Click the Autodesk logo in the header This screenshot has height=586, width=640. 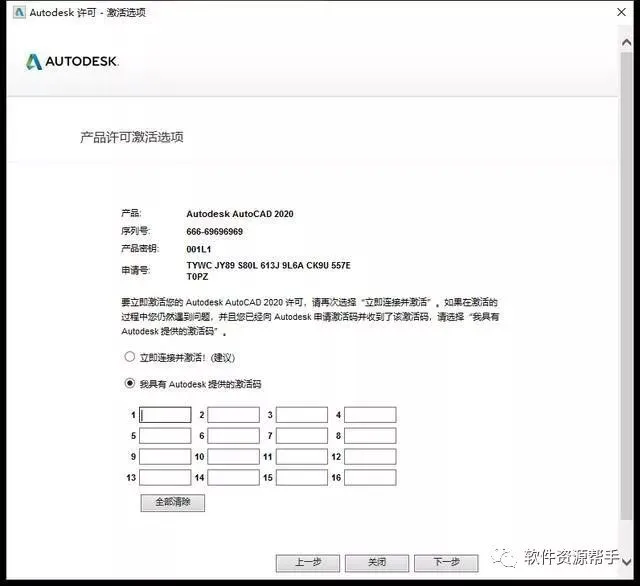click(72, 62)
